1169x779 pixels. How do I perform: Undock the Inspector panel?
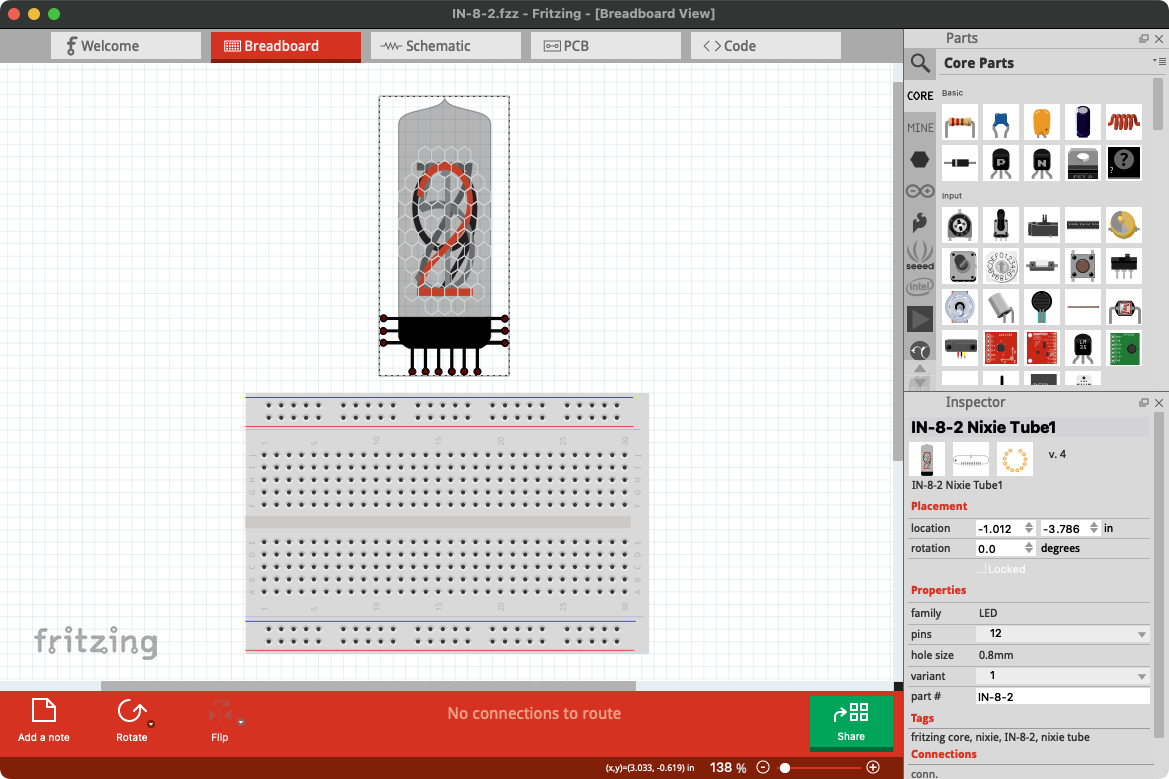tap(1144, 403)
